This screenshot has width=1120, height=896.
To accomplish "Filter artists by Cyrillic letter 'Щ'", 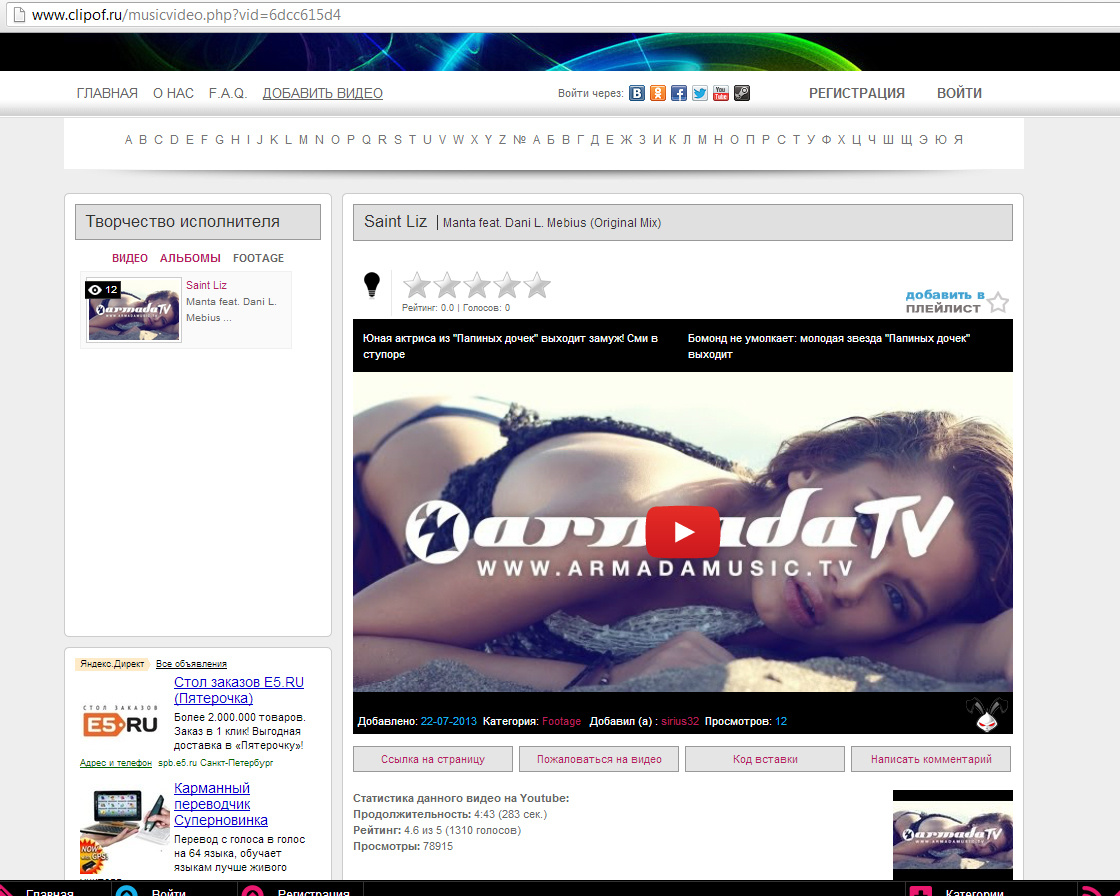I will (x=906, y=140).
